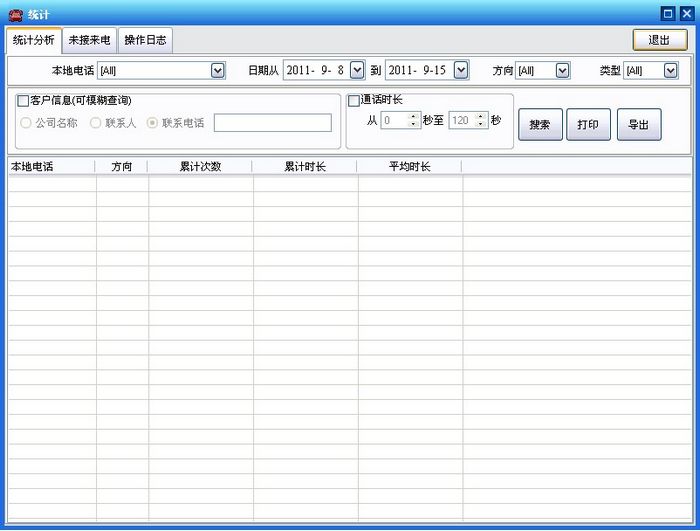
Task: Click the 导出 button
Action: pyautogui.click(x=639, y=125)
